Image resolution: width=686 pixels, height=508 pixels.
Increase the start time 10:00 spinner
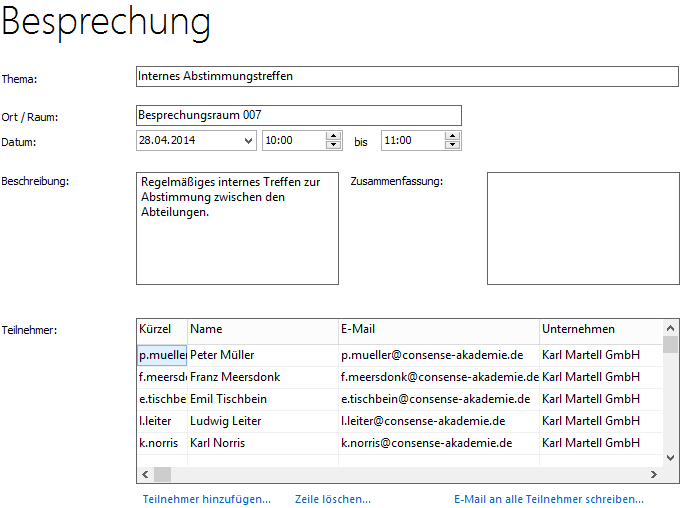tap(333, 136)
